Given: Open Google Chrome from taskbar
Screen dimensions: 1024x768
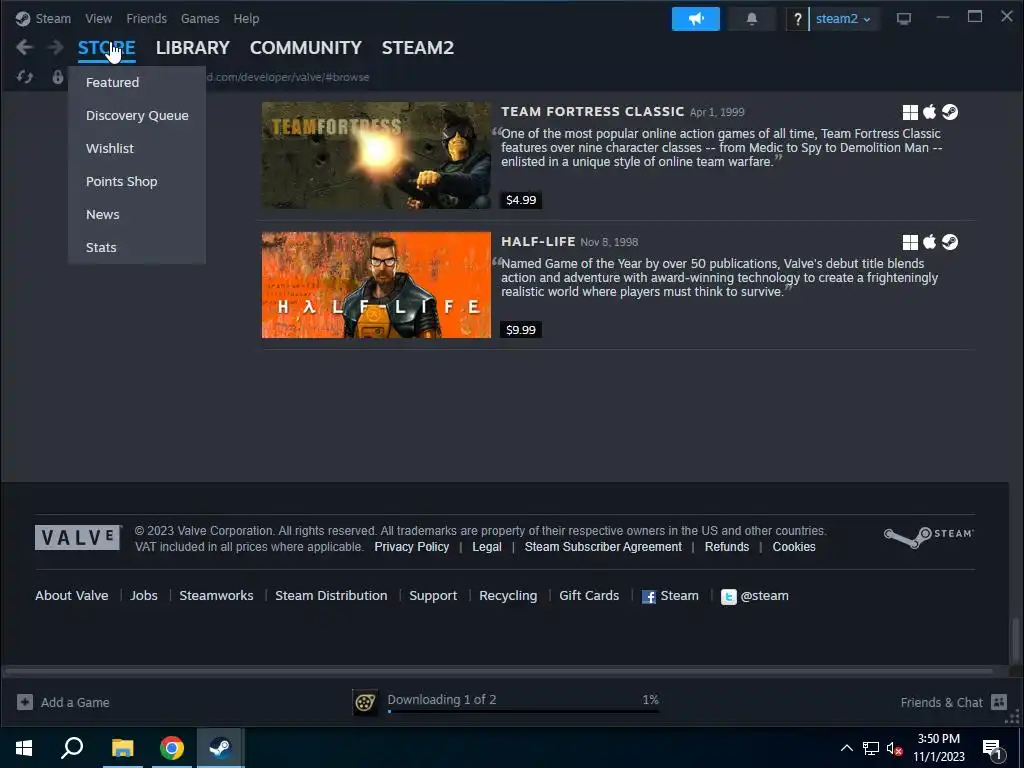Looking at the screenshot, I should click(x=172, y=748).
